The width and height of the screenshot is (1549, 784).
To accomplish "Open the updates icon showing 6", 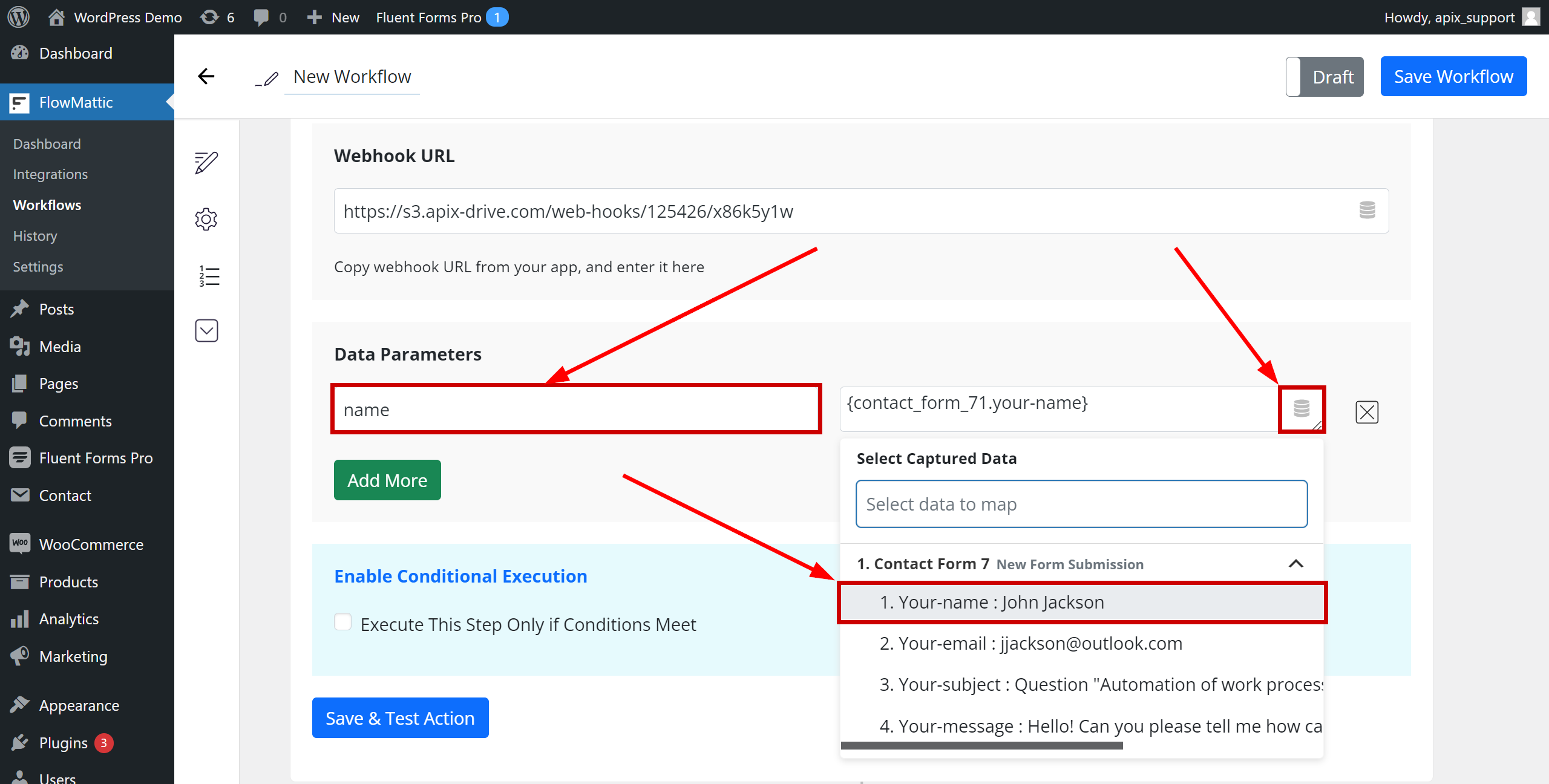I will coord(217,17).
